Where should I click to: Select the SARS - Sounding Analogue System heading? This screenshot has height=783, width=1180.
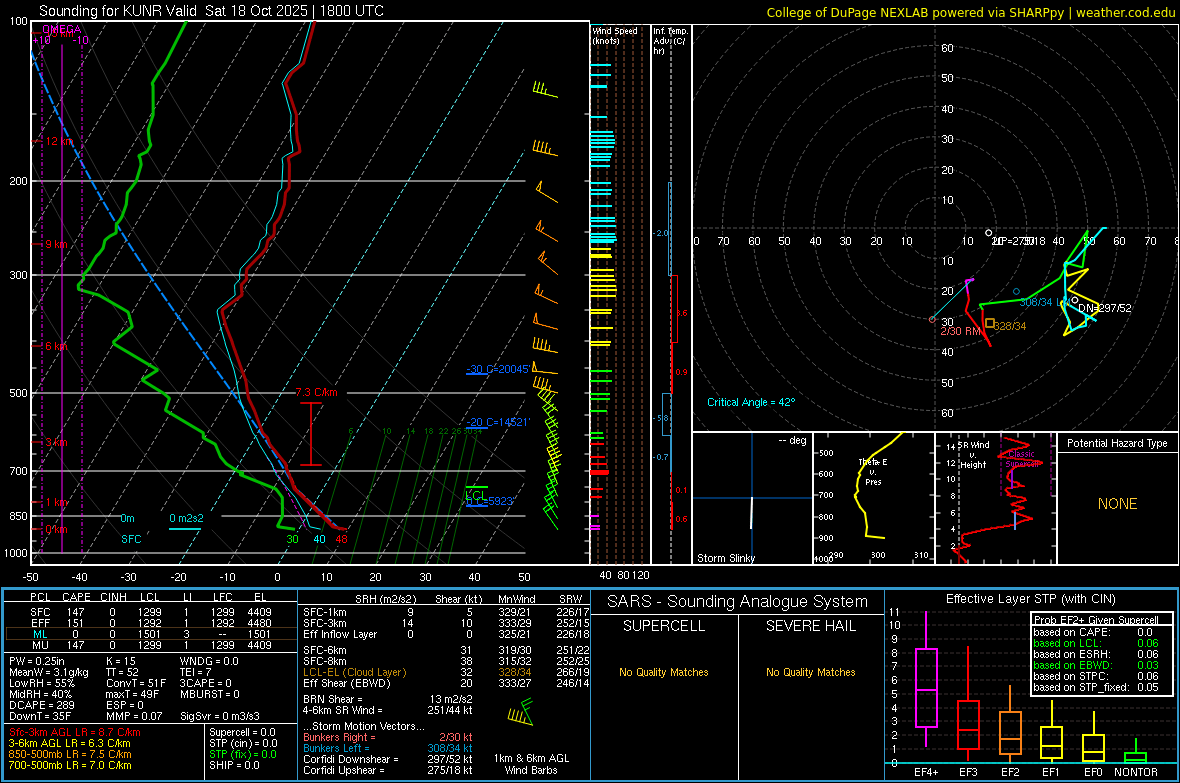pyautogui.click(x=738, y=602)
